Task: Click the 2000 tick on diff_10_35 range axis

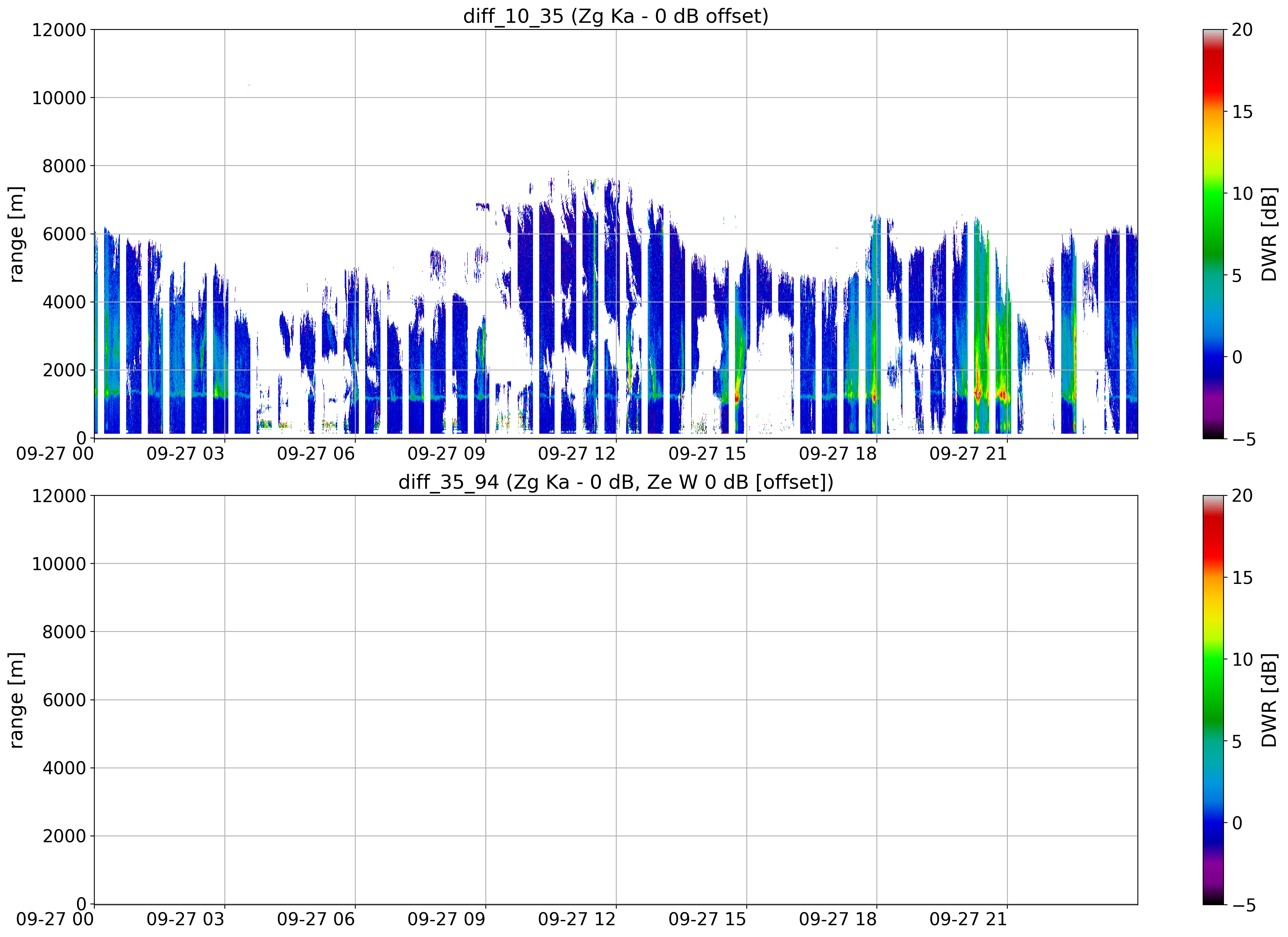Action: 64,370
